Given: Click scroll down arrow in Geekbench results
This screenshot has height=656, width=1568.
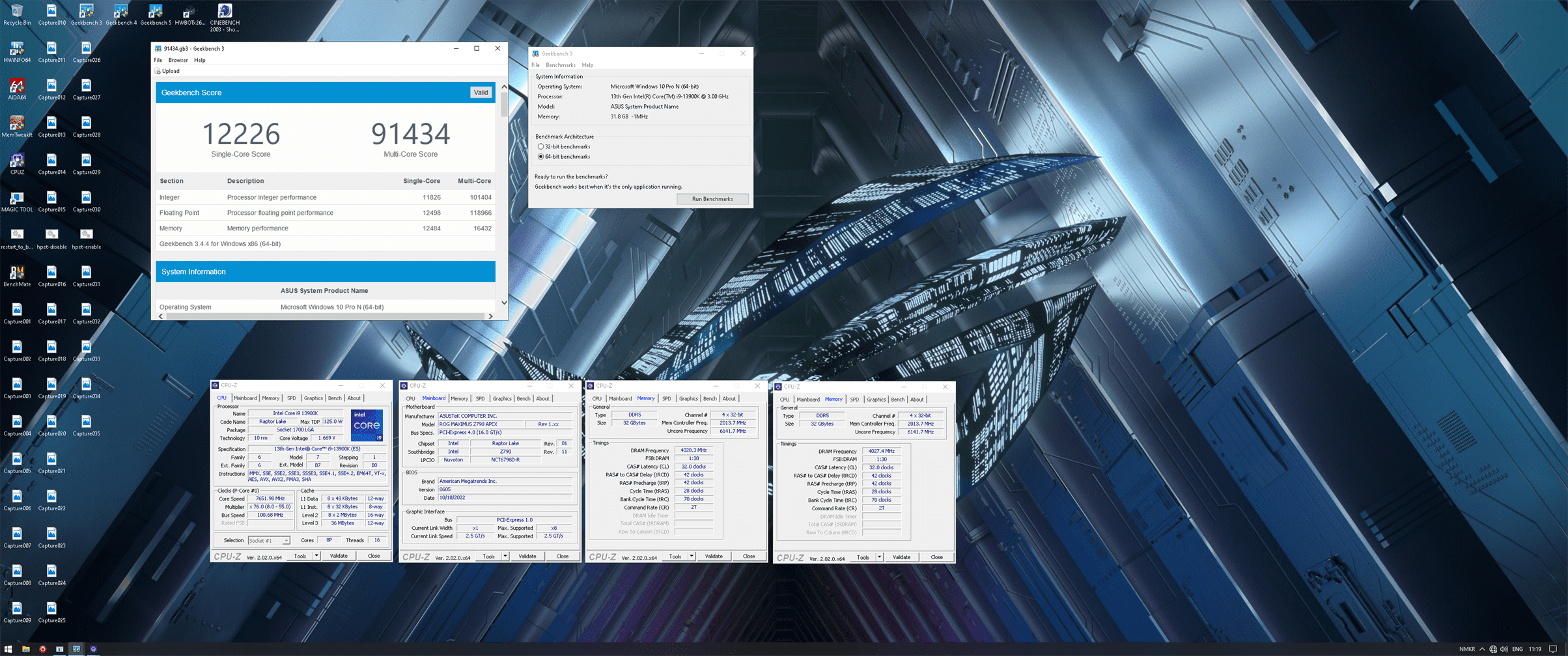Looking at the screenshot, I should click(x=504, y=303).
